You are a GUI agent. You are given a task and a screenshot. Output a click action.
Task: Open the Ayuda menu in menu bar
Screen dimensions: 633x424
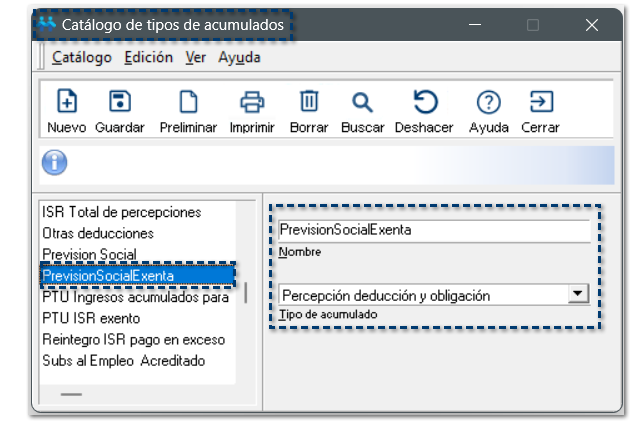pos(239,57)
